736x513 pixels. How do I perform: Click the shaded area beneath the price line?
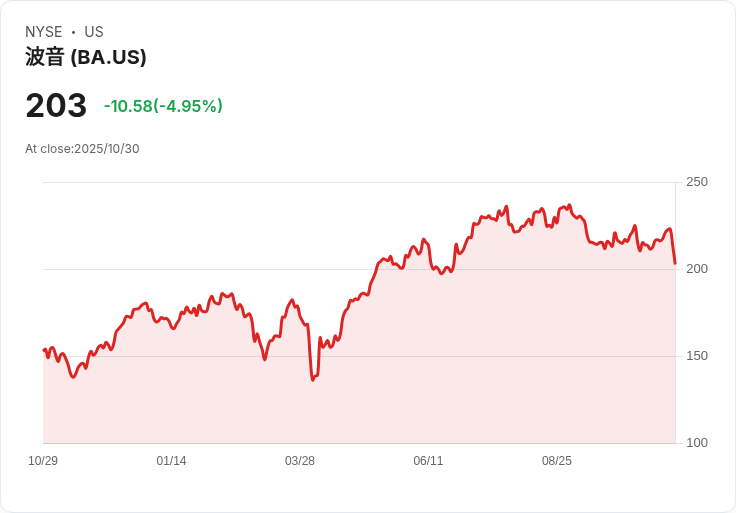pyautogui.click(x=400, y=380)
